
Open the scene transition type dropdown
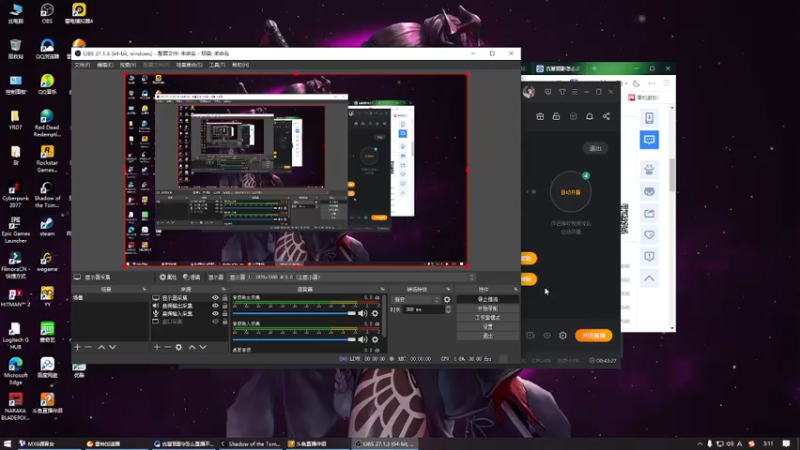tap(416, 300)
